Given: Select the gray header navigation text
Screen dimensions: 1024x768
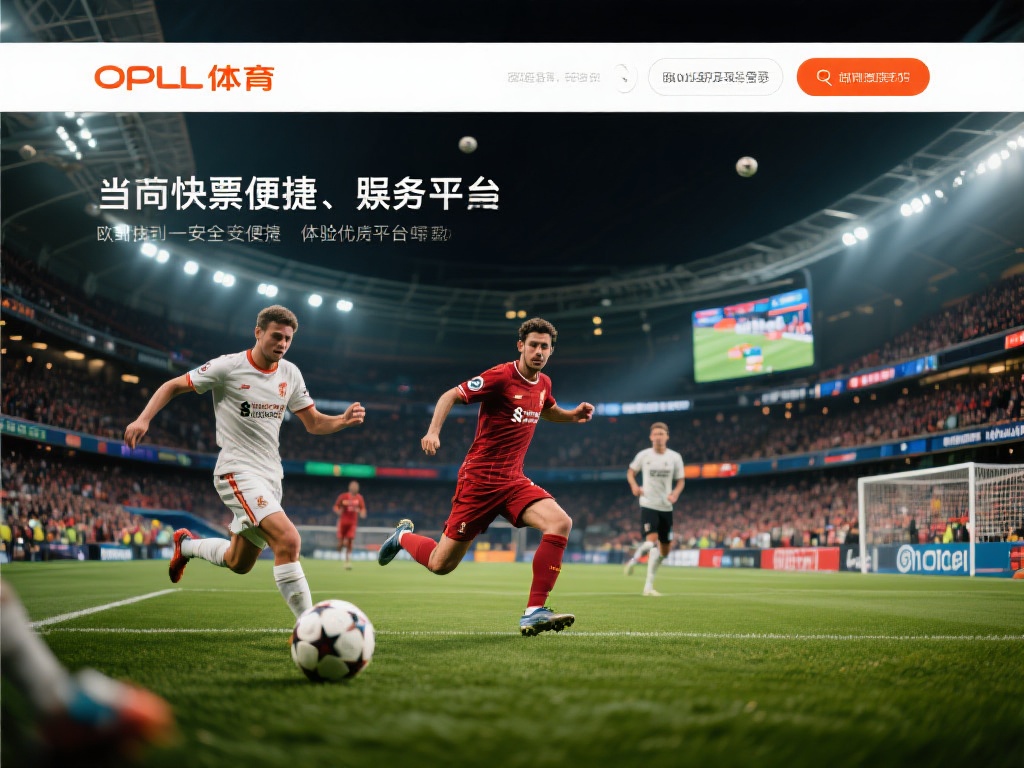Looking at the screenshot, I should pos(554,78).
